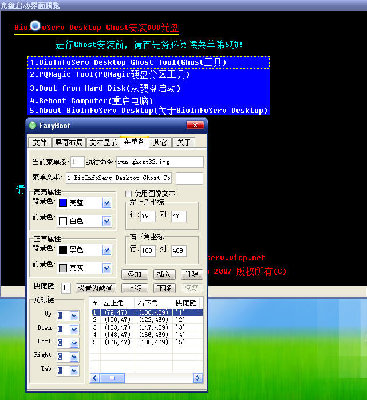Viewport: 367px width, 400px height.
Task: Click the gray color swatch
Action: coord(63,268)
